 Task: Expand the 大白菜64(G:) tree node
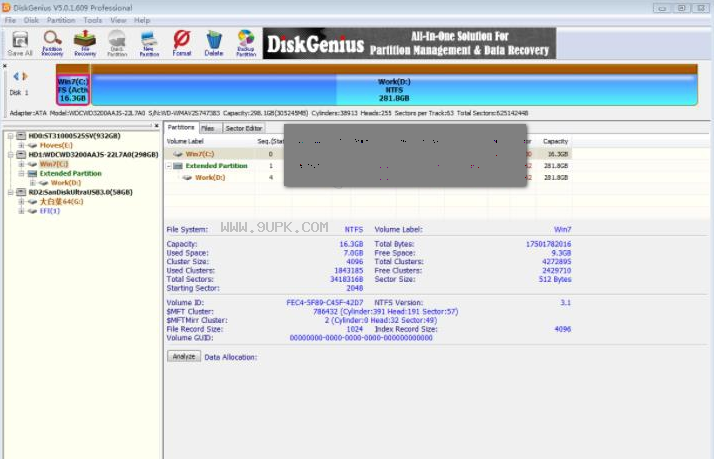tap(21, 201)
